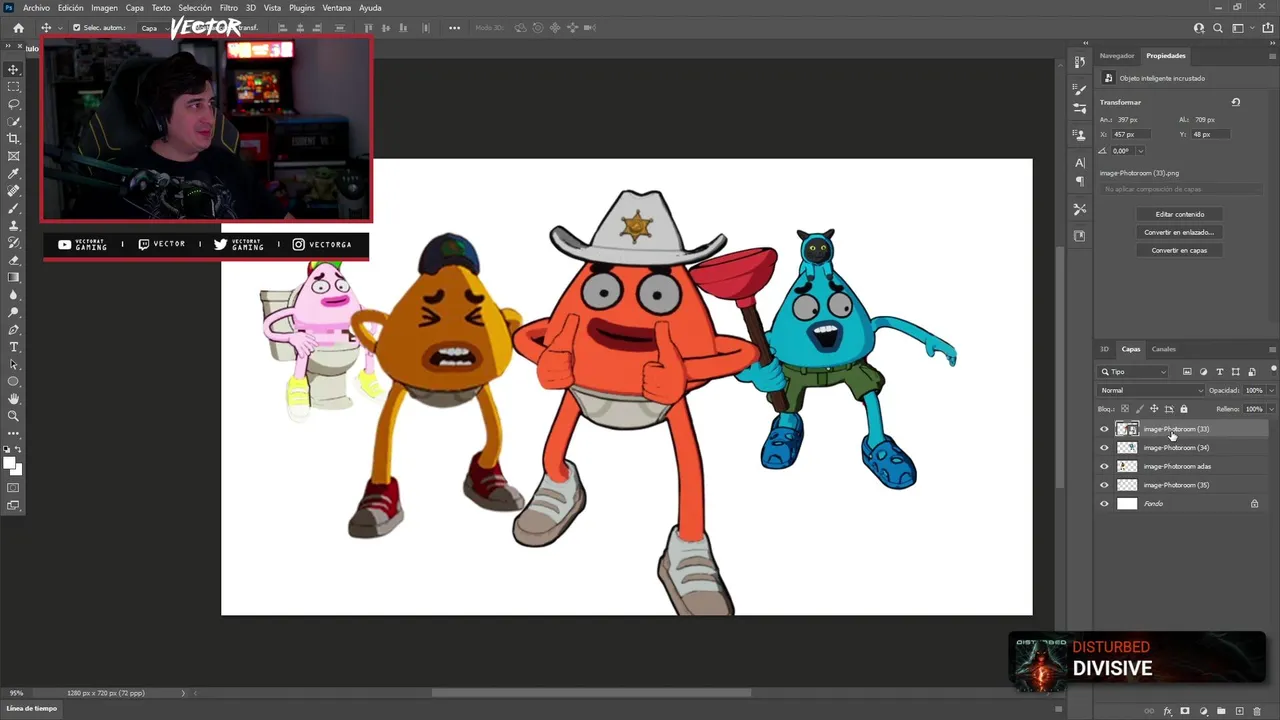The height and width of the screenshot is (720, 1280).
Task: Open the Relleno value dropdown arrow
Action: point(1271,409)
